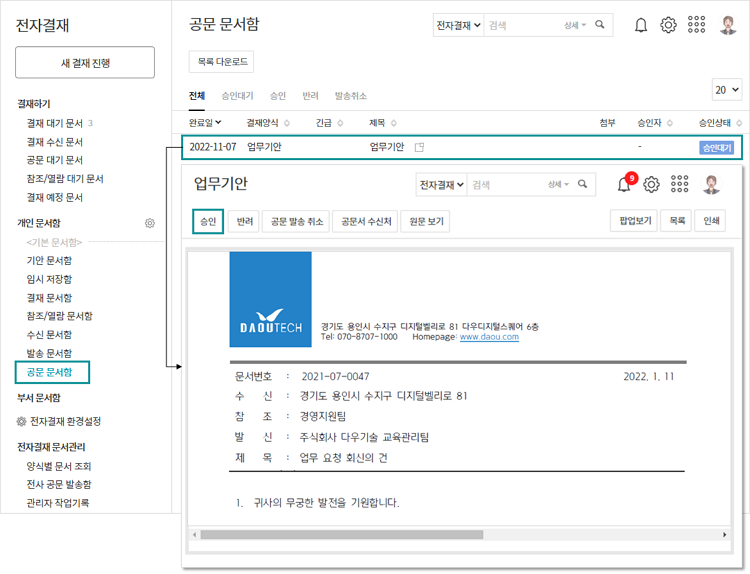Click the user avatar in 공문 문서함 header
The height and width of the screenshot is (574, 750).
728,25
